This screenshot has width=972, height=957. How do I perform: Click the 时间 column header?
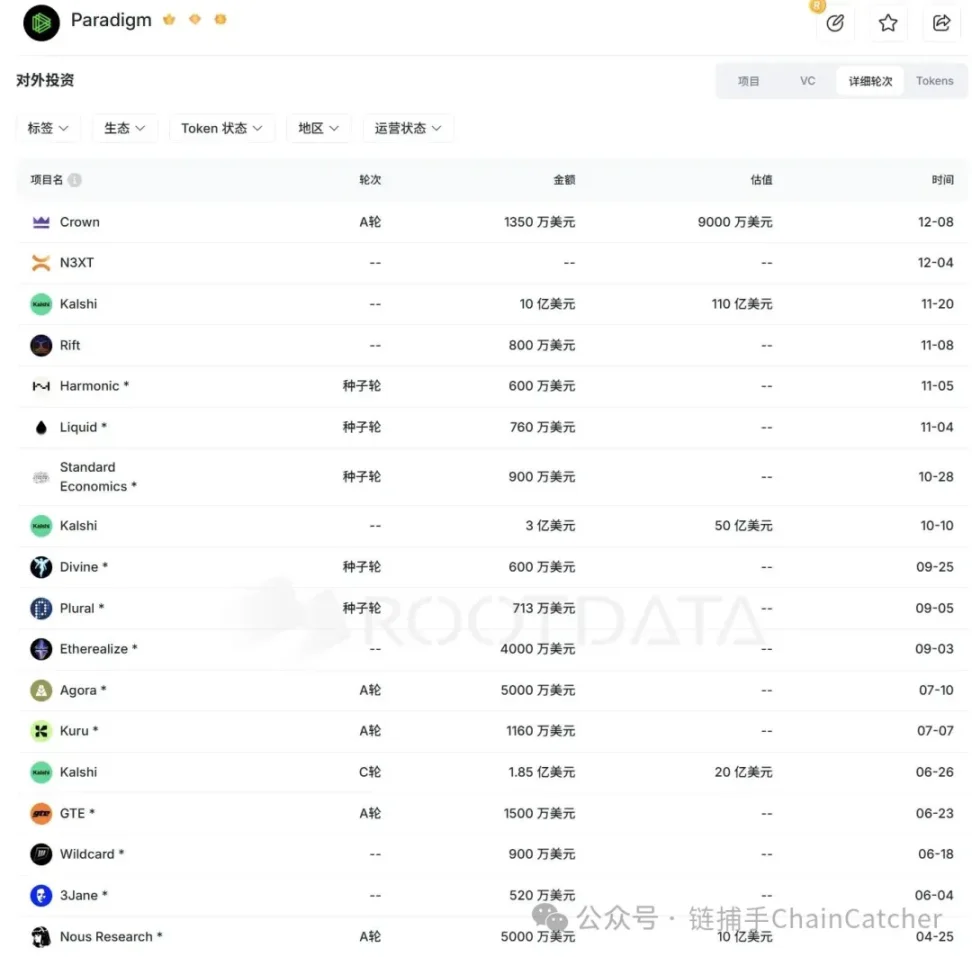click(942, 180)
